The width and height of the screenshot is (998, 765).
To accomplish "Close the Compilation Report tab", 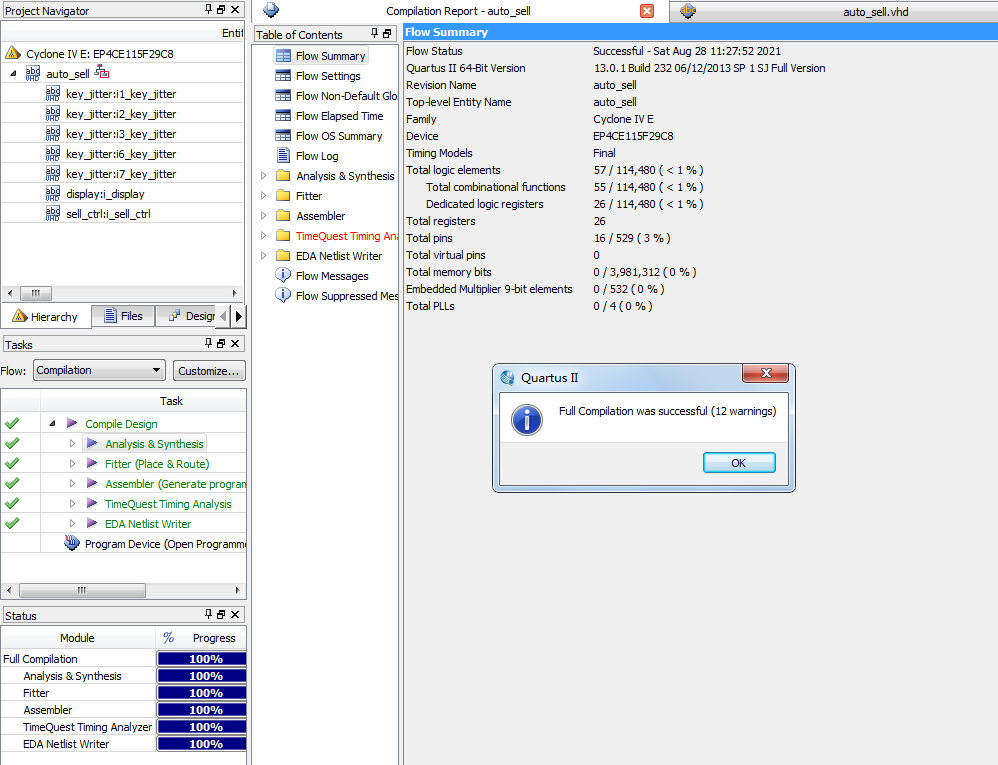I will (x=647, y=11).
